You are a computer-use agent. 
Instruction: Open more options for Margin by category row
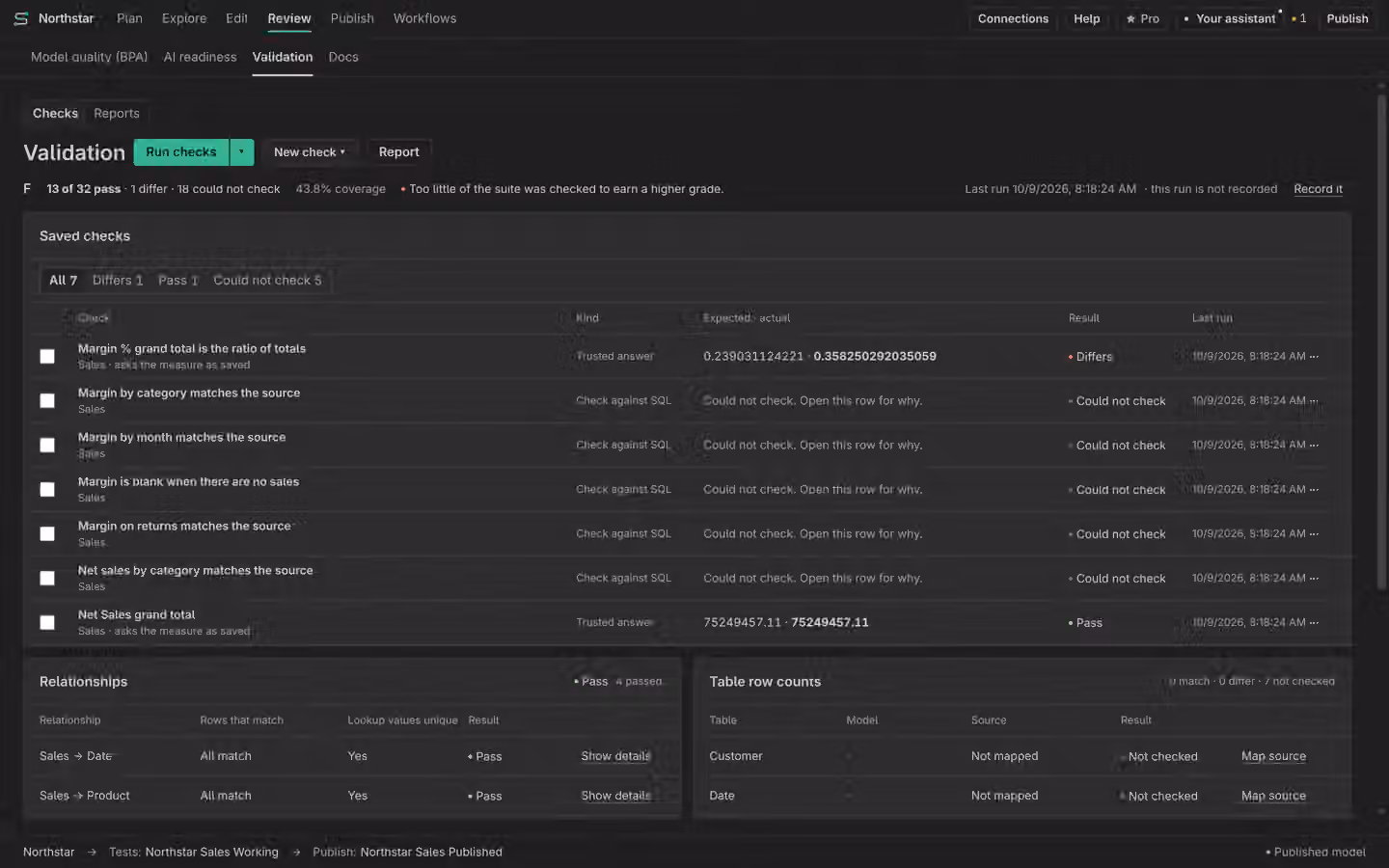[1314, 400]
